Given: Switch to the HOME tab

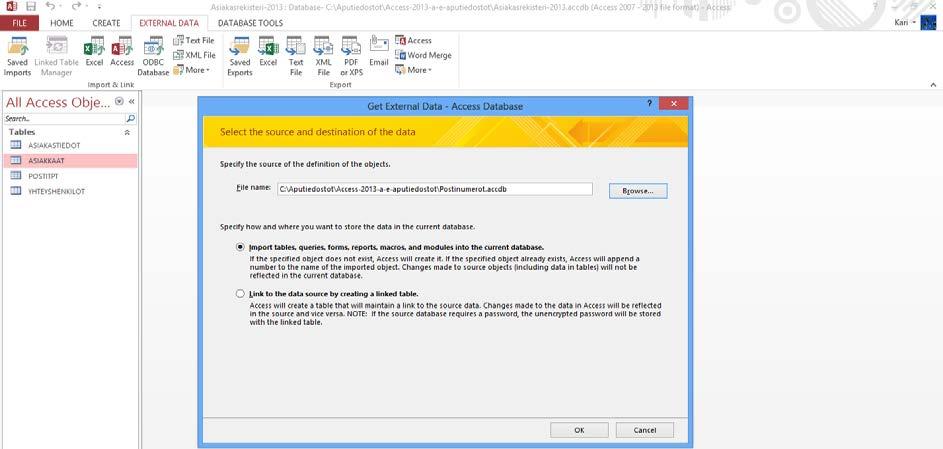Looking at the screenshot, I should [x=61, y=23].
